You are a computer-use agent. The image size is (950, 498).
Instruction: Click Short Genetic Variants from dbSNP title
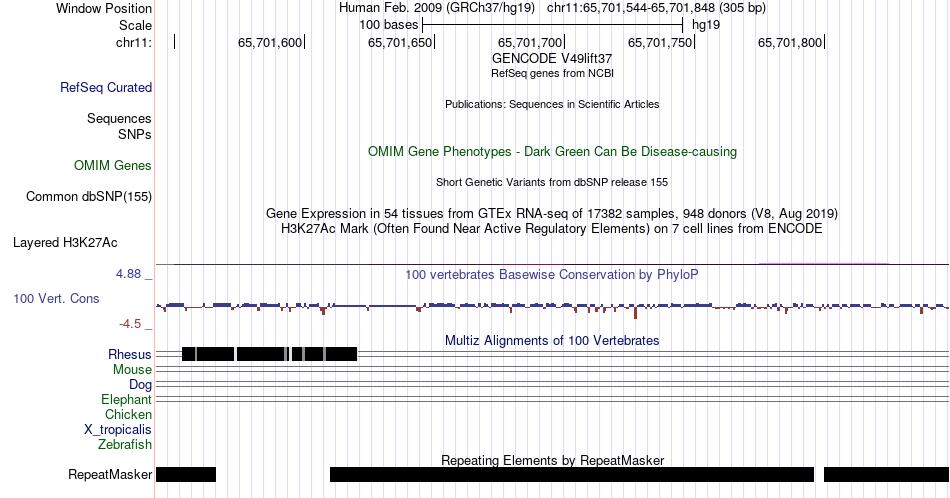tap(552, 182)
